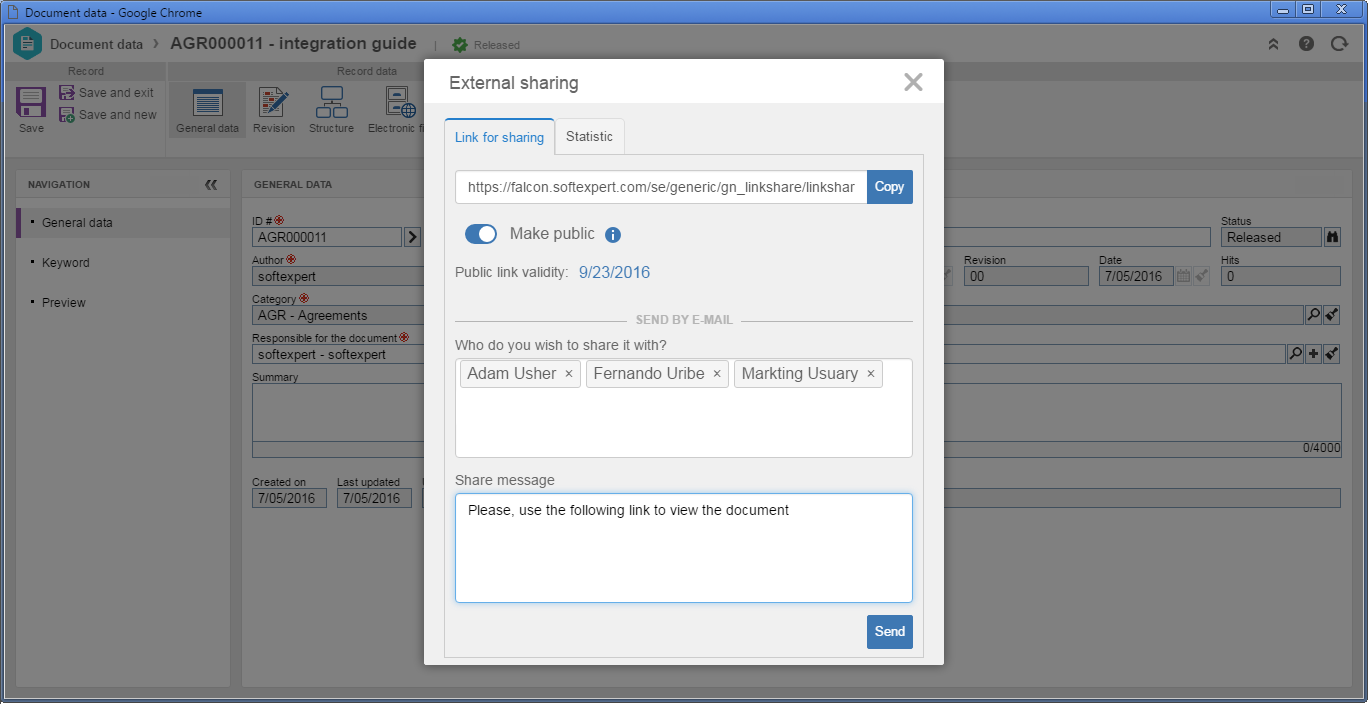This screenshot has width=1368, height=704.
Task: Click the 9/23/2016 validity date link
Action: (x=614, y=272)
